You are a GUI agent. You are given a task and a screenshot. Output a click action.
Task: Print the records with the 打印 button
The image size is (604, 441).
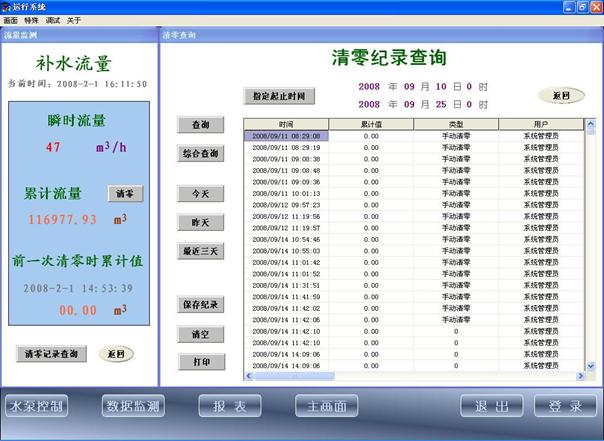point(200,361)
